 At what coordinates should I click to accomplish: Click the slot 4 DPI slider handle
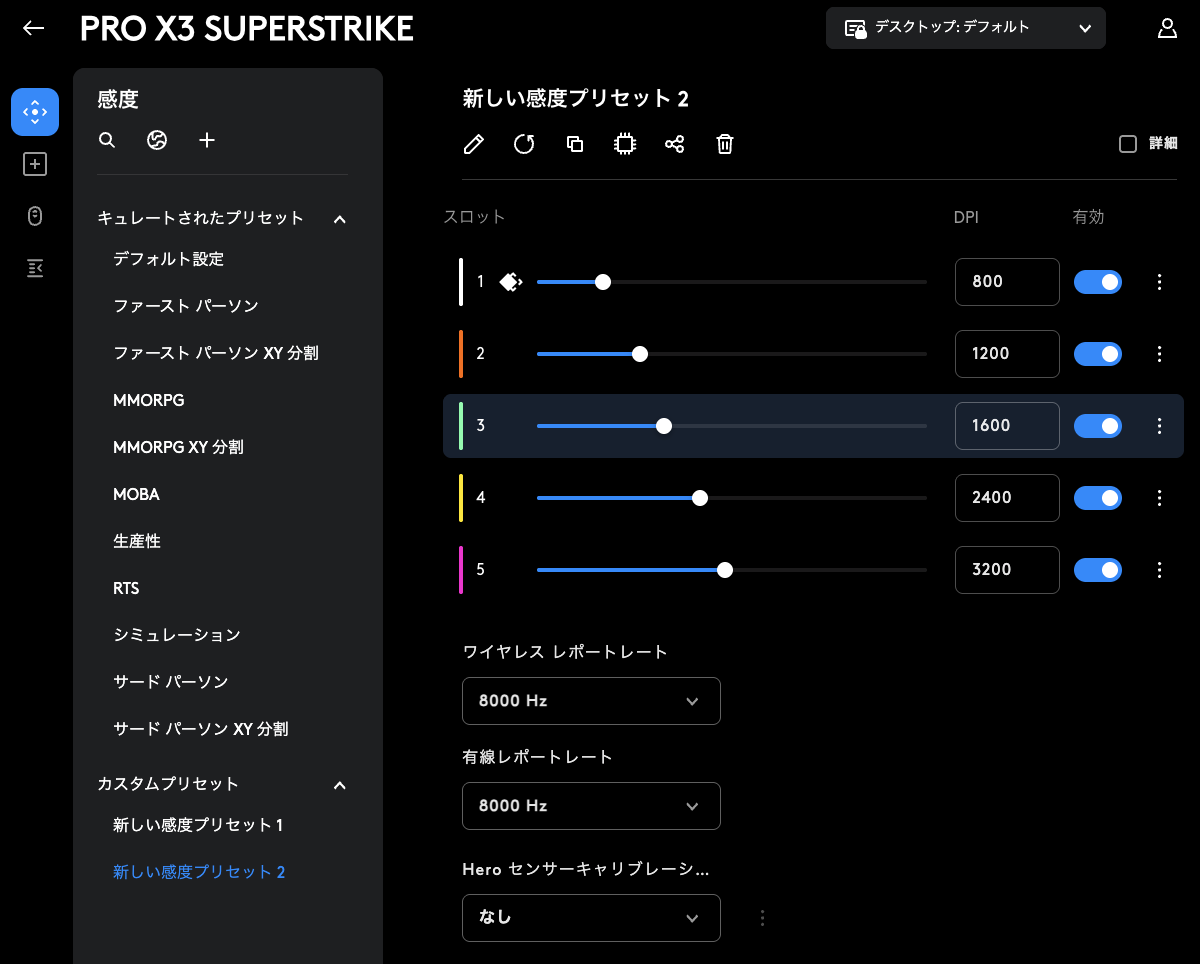pos(700,498)
